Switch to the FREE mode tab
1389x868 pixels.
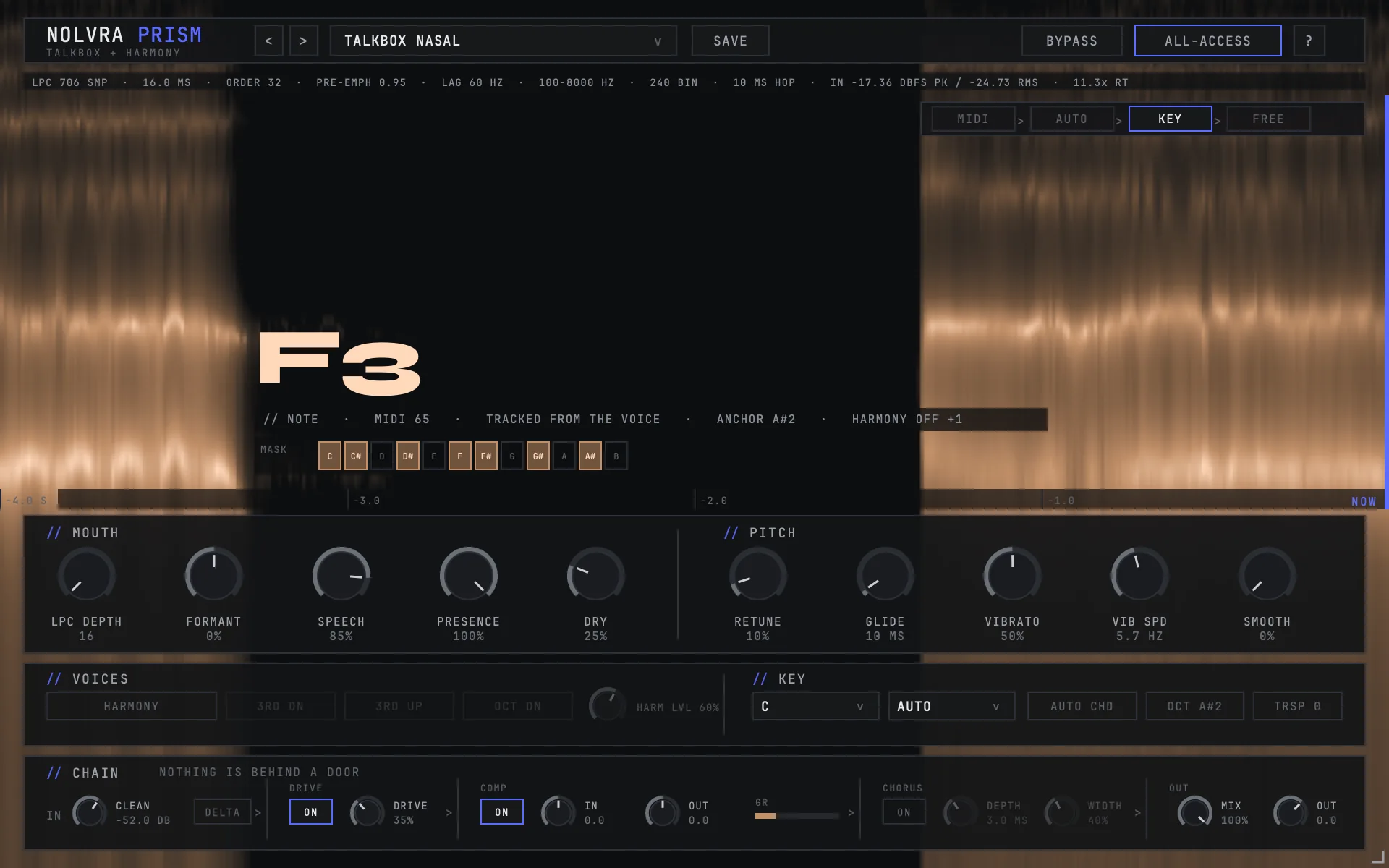pos(1268,119)
